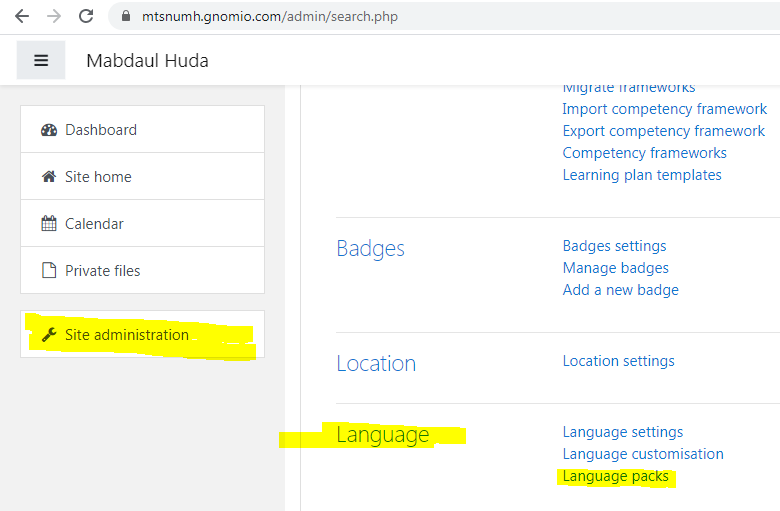Click the Site home house icon
Image resolution: width=780 pixels, height=511 pixels.
[x=49, y=177]
